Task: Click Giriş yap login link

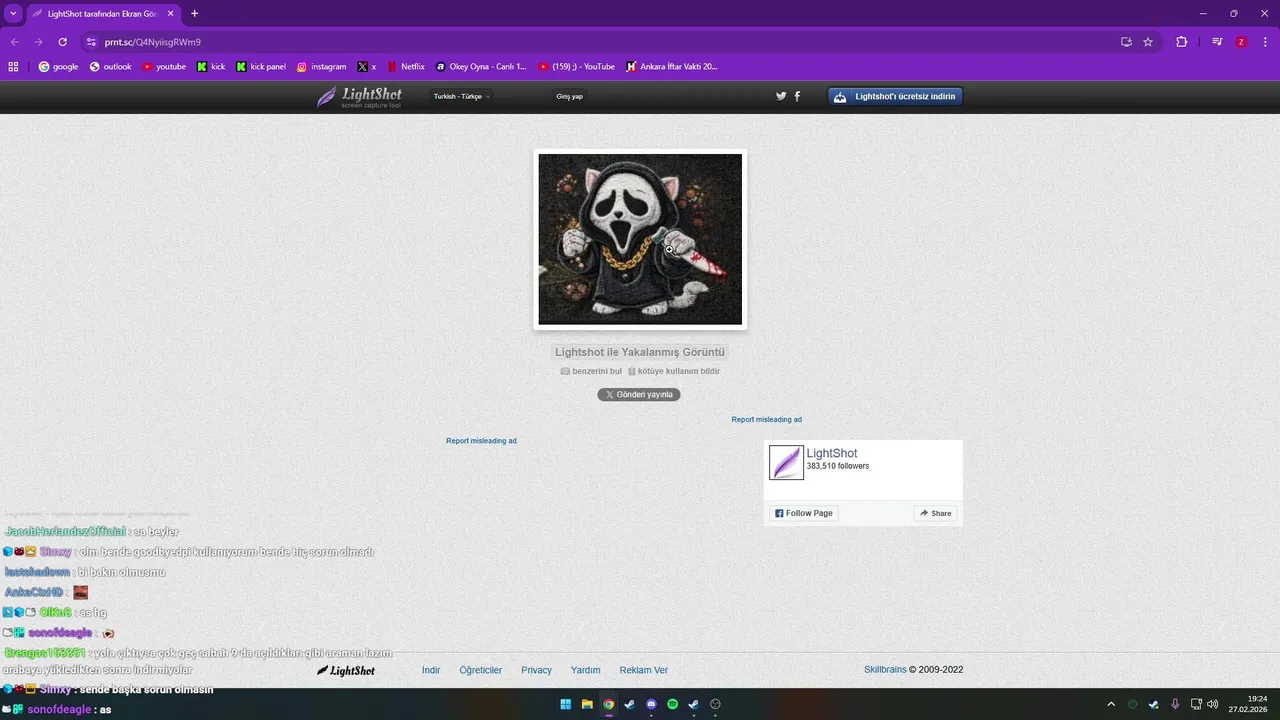Action: 570,97
